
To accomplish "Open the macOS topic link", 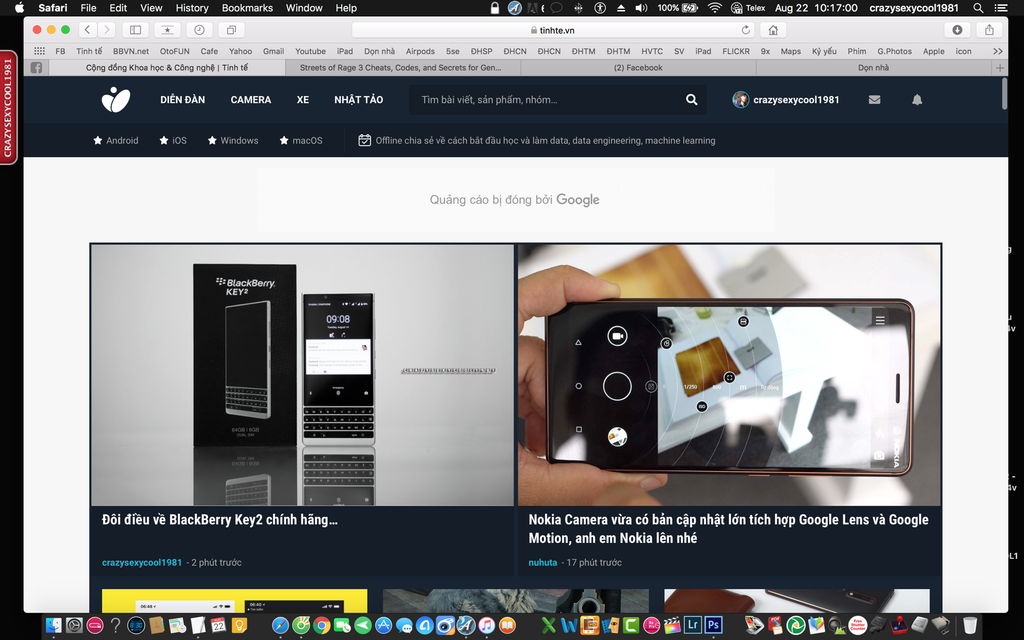I will (x=301, y=140).
